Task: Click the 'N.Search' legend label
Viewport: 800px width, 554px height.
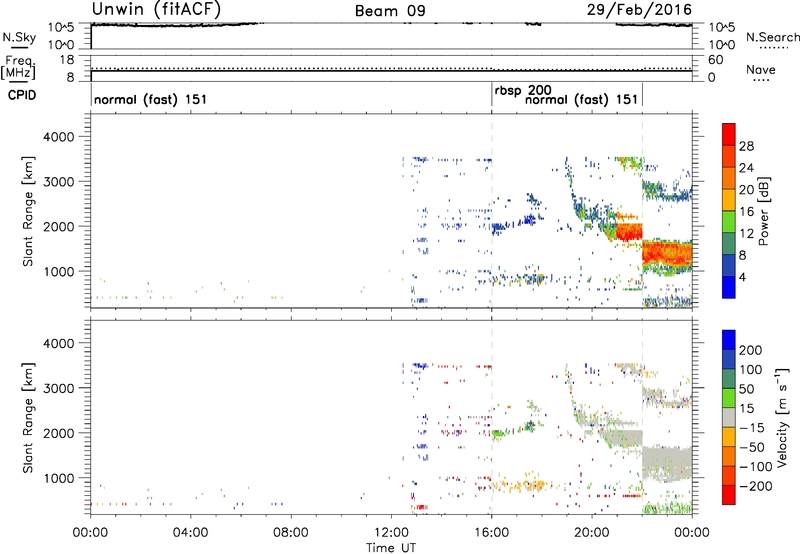Action: [772, 37]
